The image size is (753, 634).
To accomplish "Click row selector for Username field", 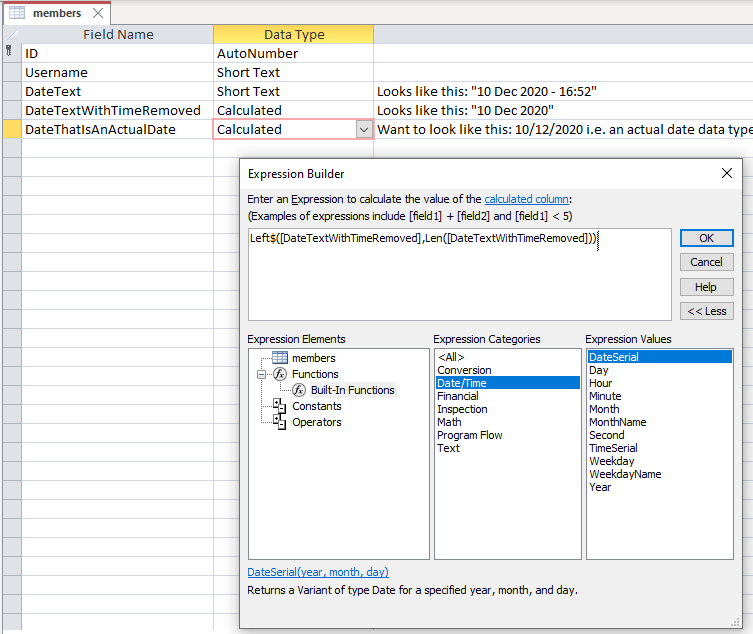I will pyautogui.click(x=12, y=73).
